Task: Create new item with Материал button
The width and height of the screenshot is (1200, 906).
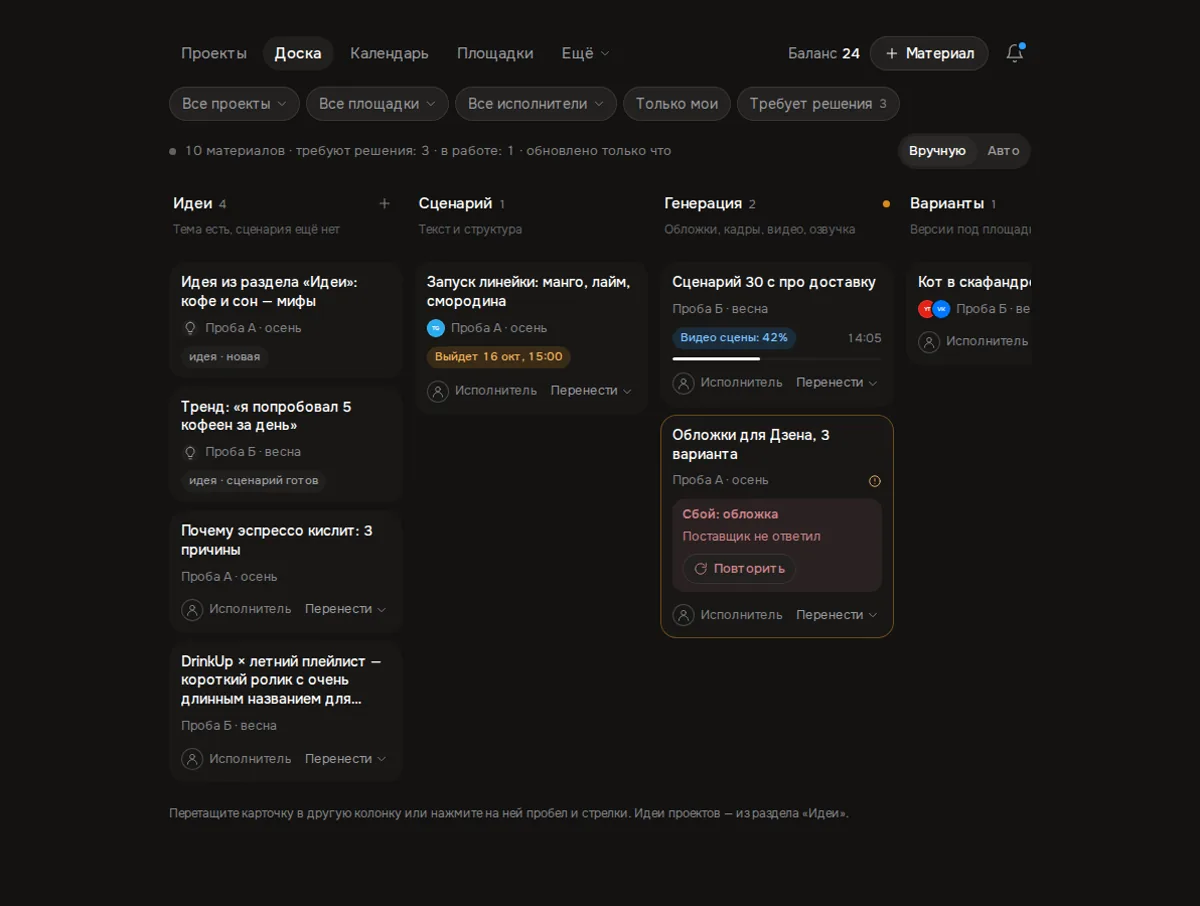Action: tap(929, 53)
